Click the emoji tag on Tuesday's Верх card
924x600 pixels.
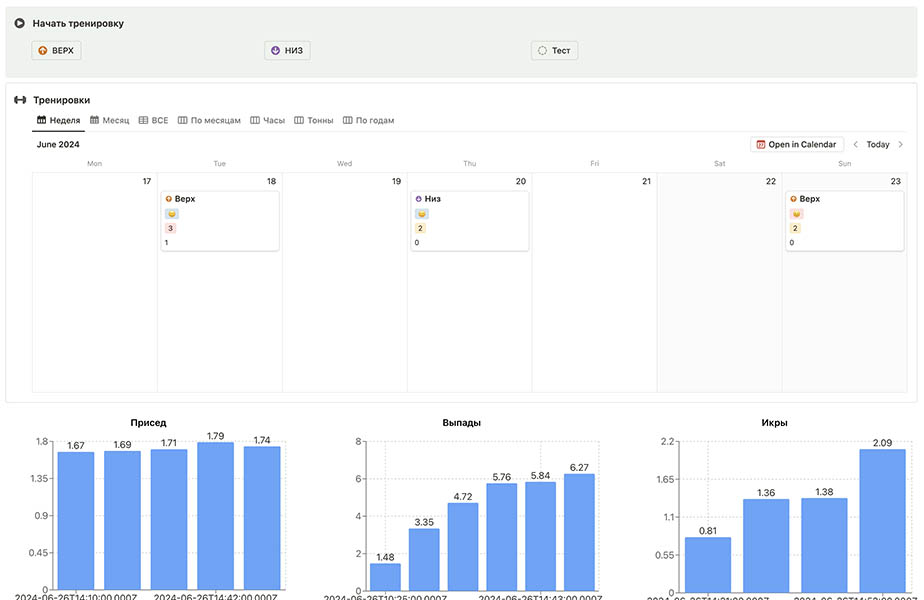171,214
